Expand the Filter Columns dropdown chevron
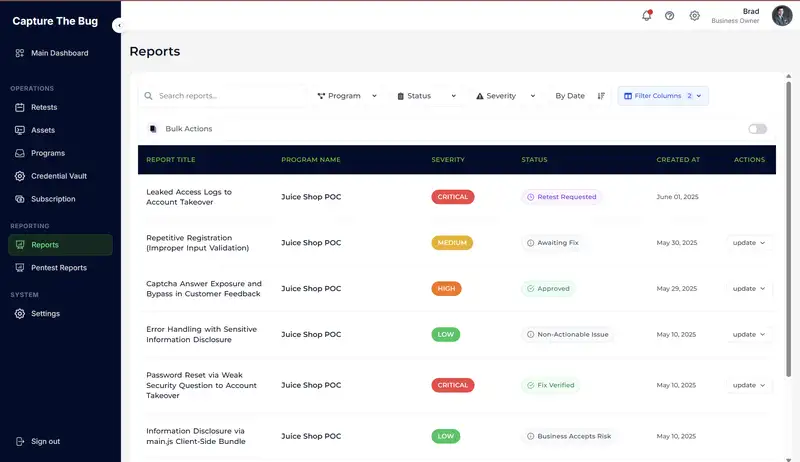Viewport: 800px width, 462px height. [699, 96]
